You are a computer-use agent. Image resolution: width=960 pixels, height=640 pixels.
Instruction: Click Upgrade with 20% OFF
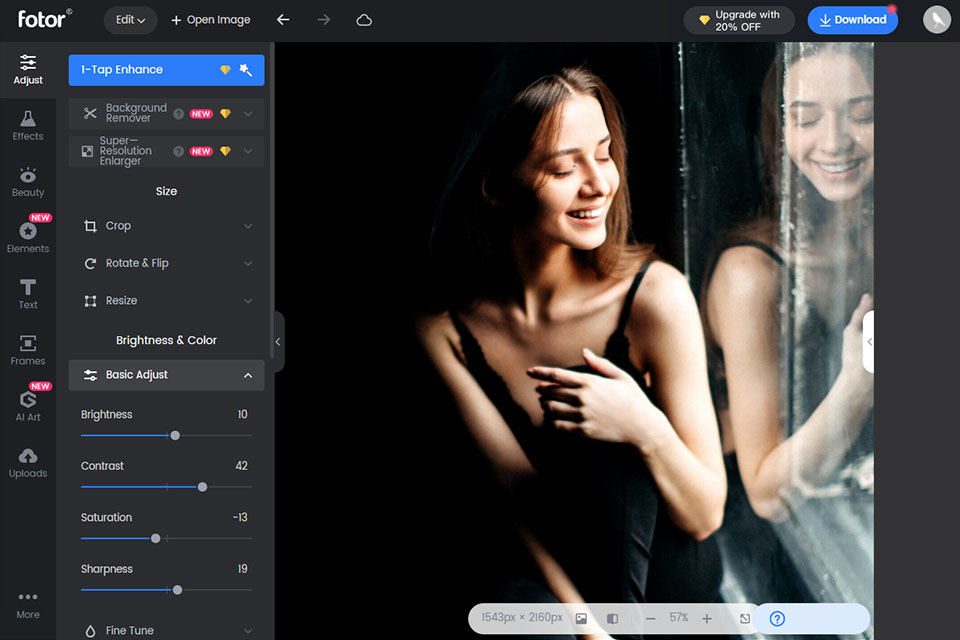pyautogui.click(x=739, y=20)
